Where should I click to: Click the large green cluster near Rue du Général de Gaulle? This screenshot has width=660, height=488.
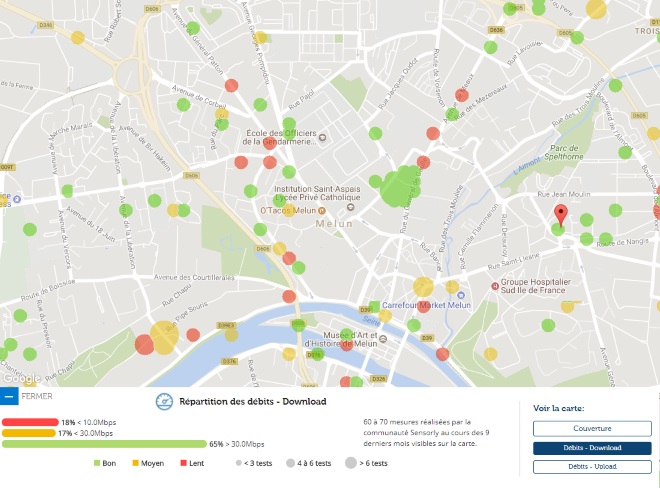coord(400,186)
